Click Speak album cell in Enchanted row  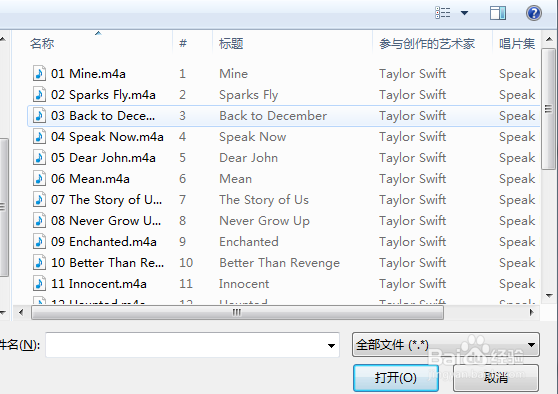[x=517, y=242]
